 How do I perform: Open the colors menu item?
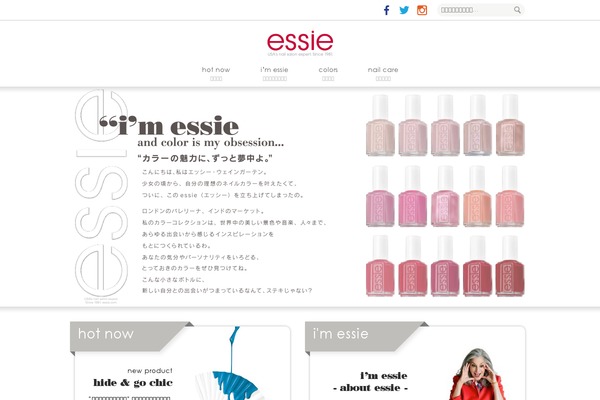click(x=328, y=73)
